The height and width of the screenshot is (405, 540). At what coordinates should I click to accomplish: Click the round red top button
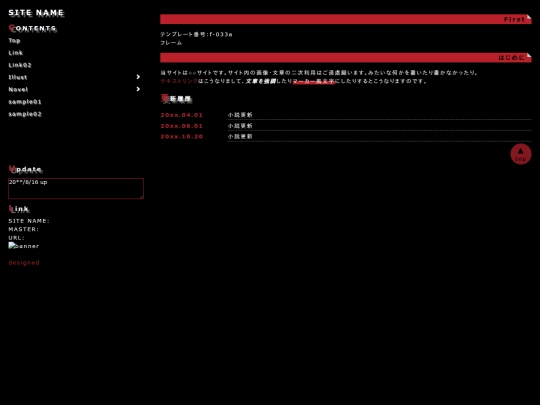pyautogui.click(x=521, y=154)
